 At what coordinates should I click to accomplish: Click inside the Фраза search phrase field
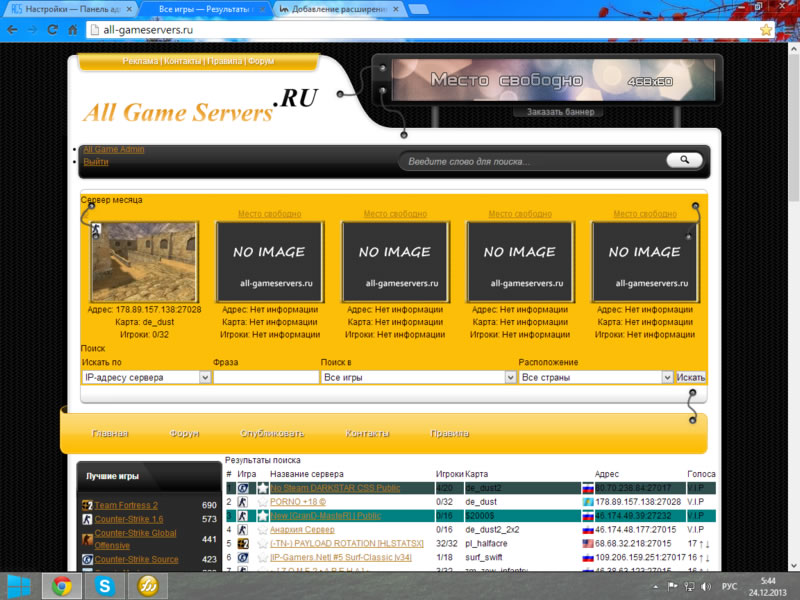pos(266,377)
